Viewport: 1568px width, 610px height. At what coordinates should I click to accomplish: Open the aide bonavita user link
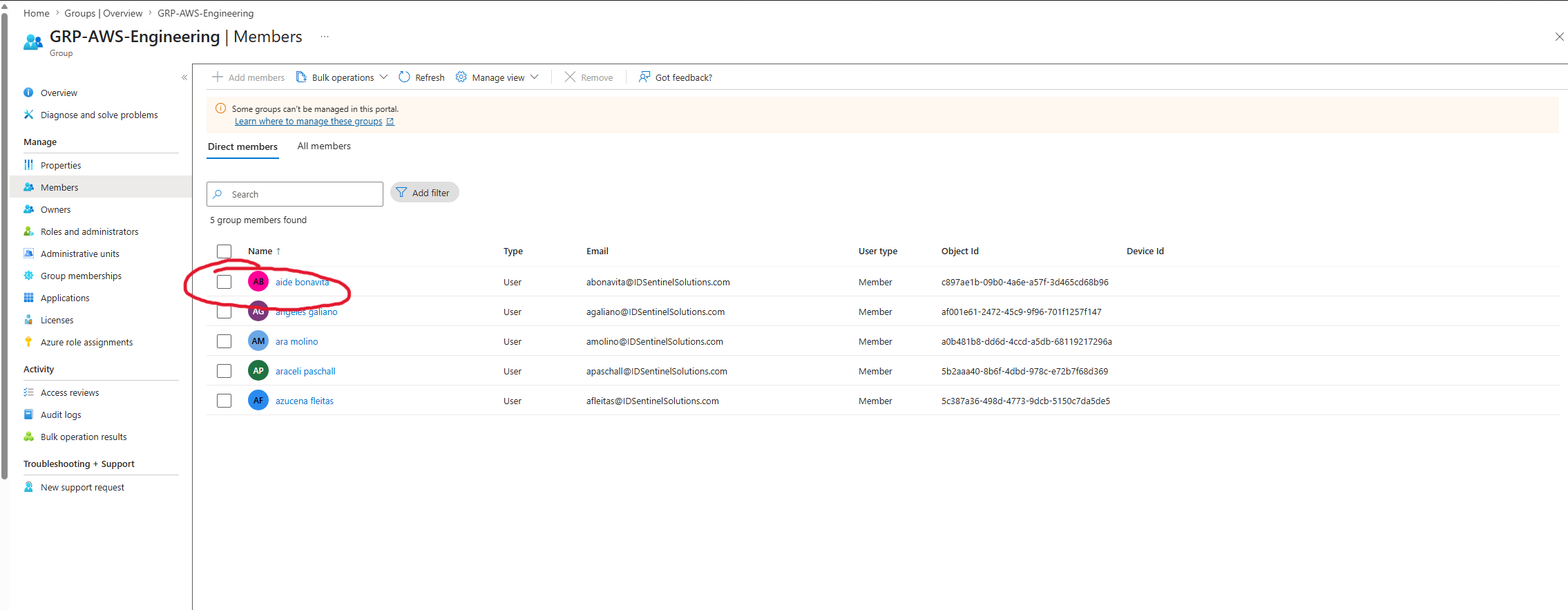303,282
